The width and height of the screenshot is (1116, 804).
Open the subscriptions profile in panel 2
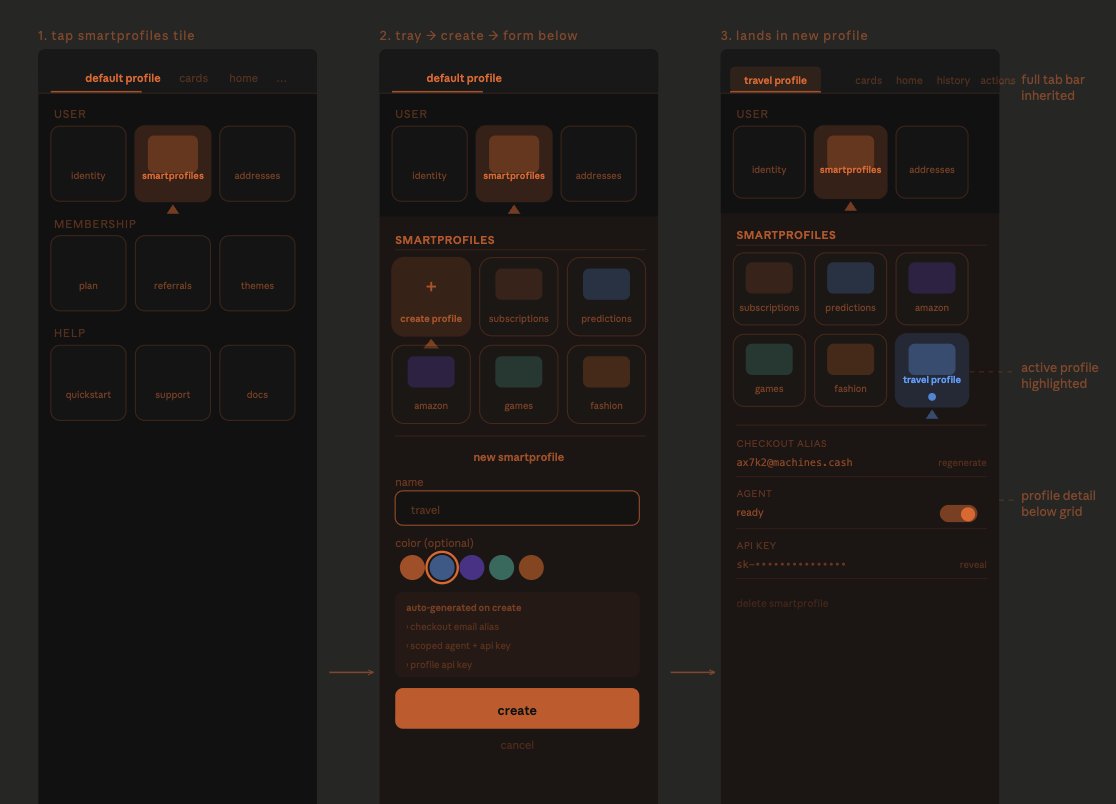(518, 297)
